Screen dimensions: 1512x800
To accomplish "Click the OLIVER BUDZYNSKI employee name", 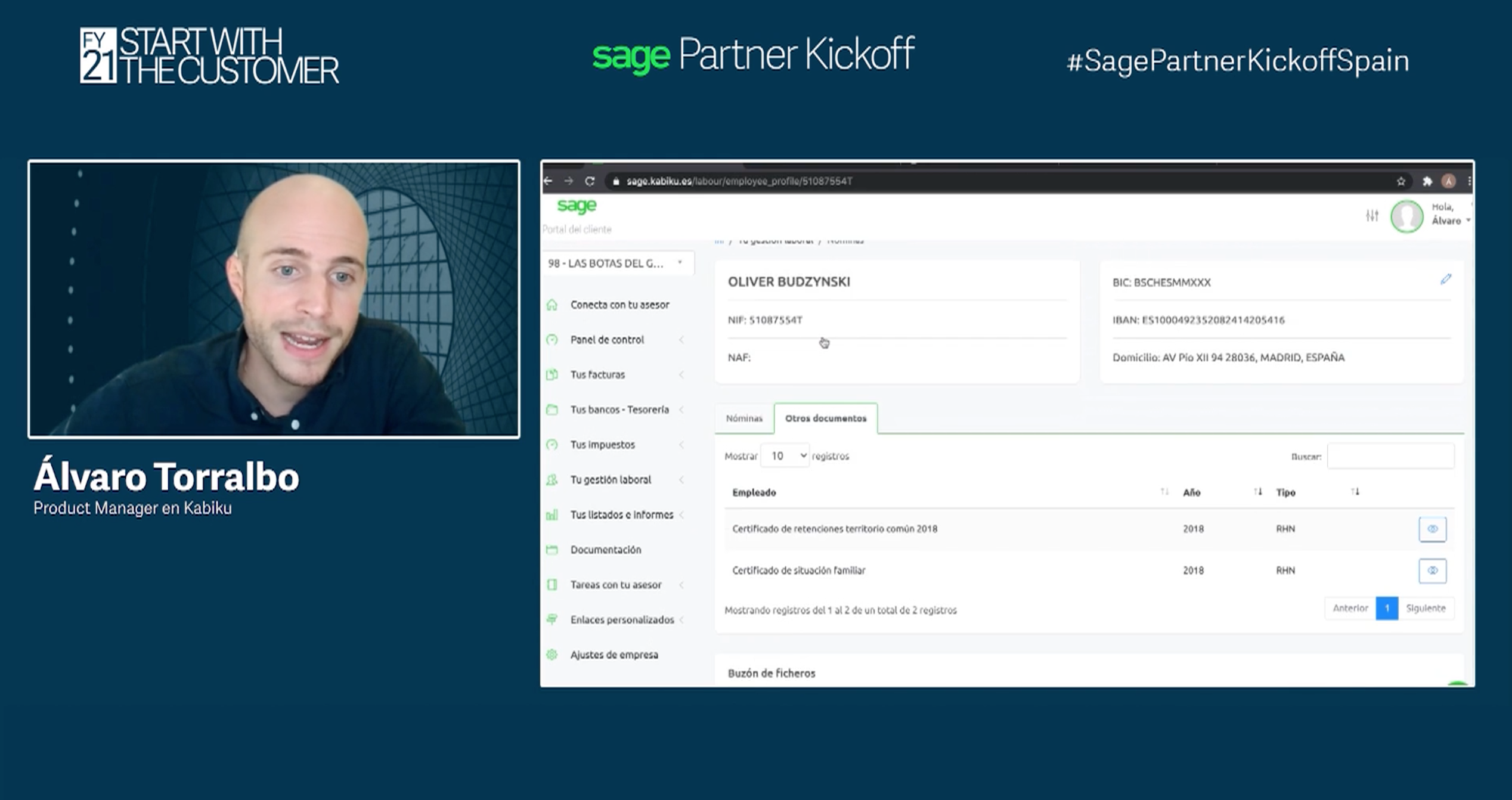I will pyautogui.click(x=789, y=282).
